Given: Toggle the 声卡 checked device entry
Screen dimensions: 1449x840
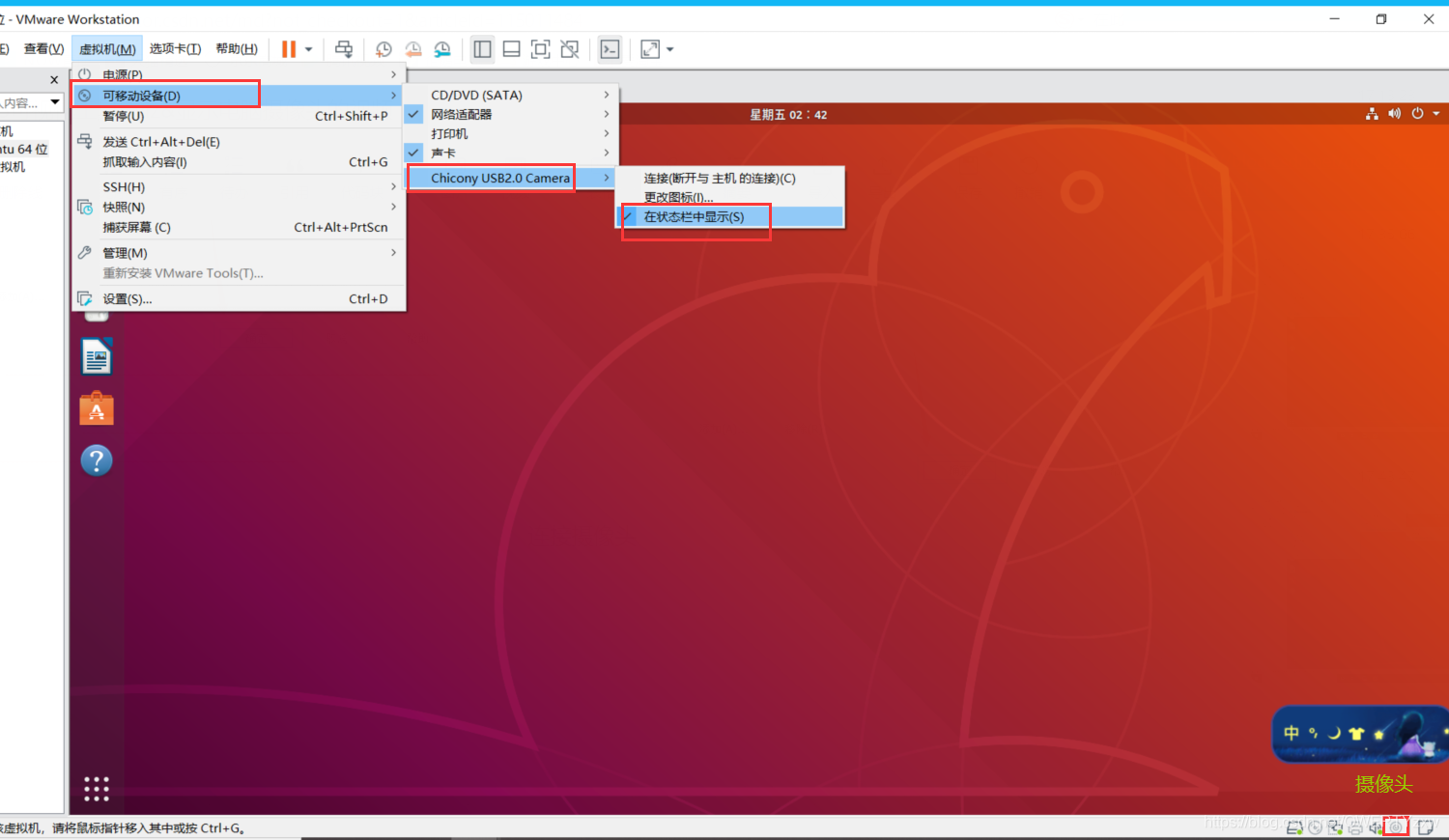Looking at the screenshot, I should pyautogui.click(x=510, y=153).
